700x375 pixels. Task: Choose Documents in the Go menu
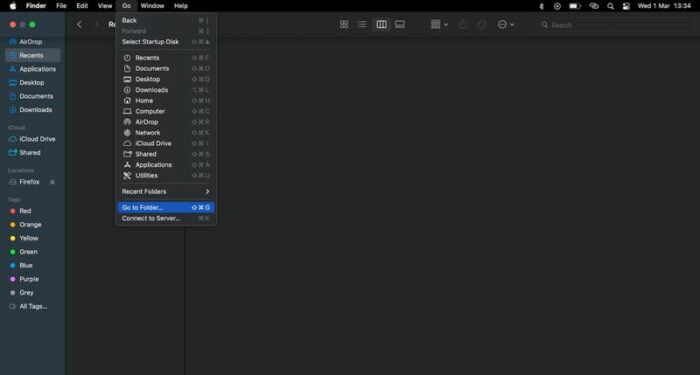pyautogui.click(x=166, y=68)
